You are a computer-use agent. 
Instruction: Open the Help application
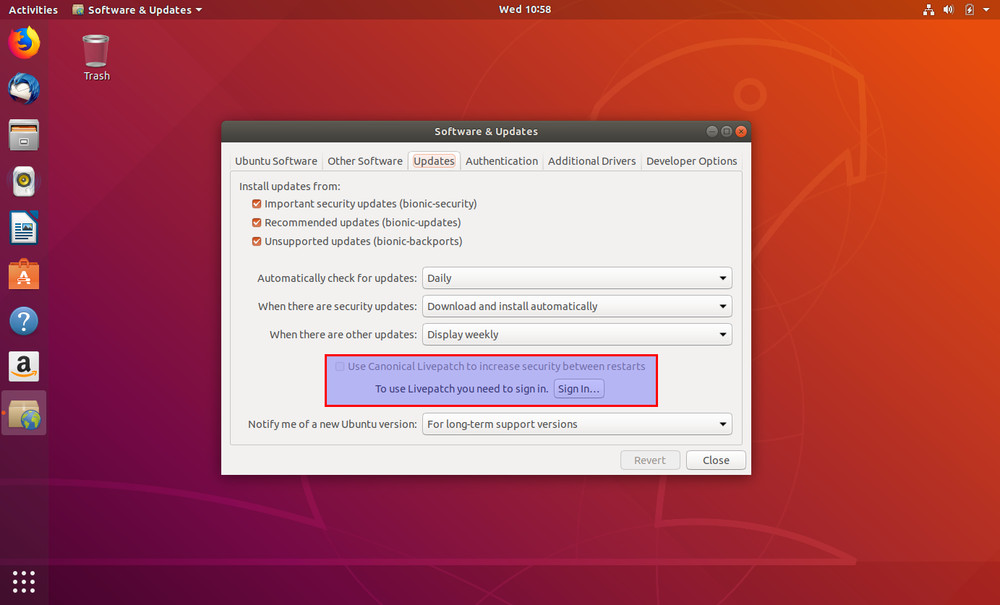[23, 319]
